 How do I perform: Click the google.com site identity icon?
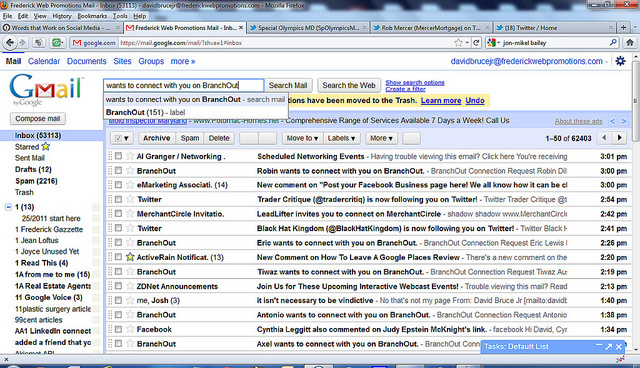point(93,43)
